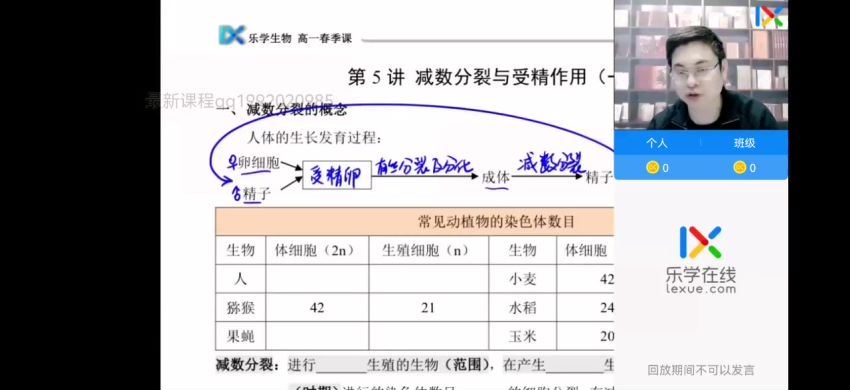Viewport: 850px width, 390px height.
Task: Click the value 20 next to 玉米
Action: coord(607,337)
